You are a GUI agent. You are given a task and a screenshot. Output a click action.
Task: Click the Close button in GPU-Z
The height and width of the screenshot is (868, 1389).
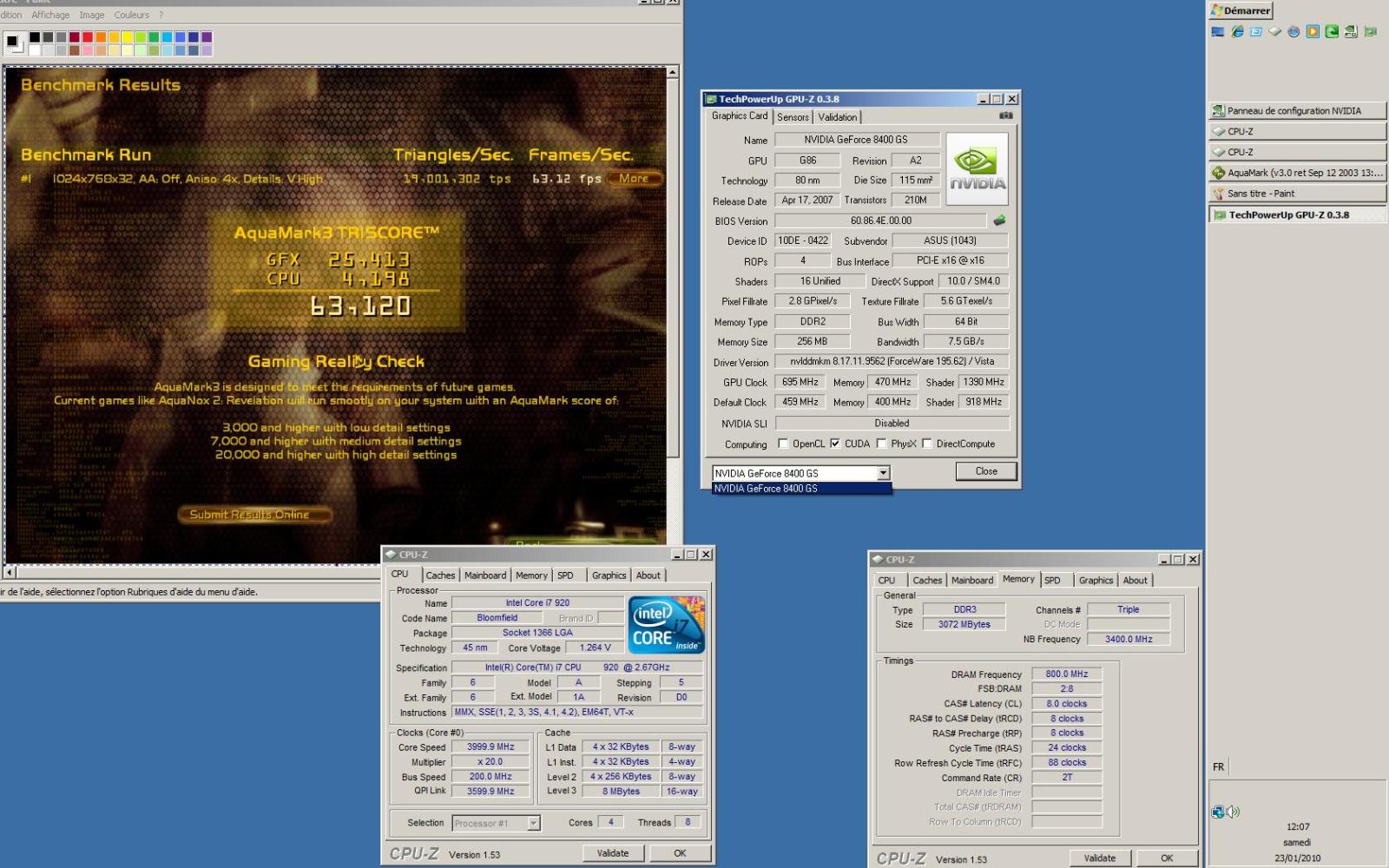986,471
